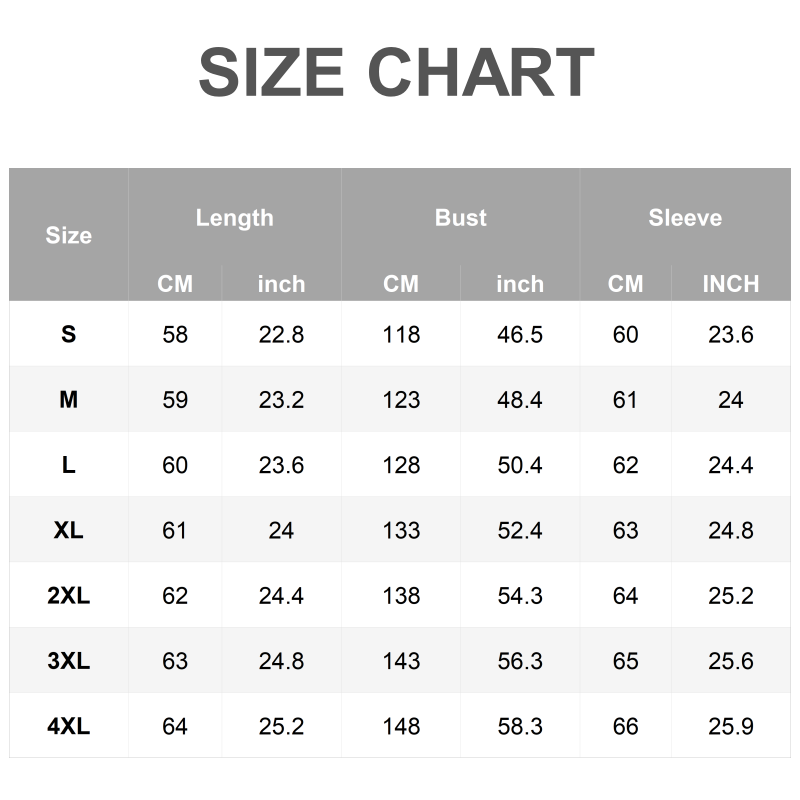Click the 58 length CM value

tap(175, 334)
